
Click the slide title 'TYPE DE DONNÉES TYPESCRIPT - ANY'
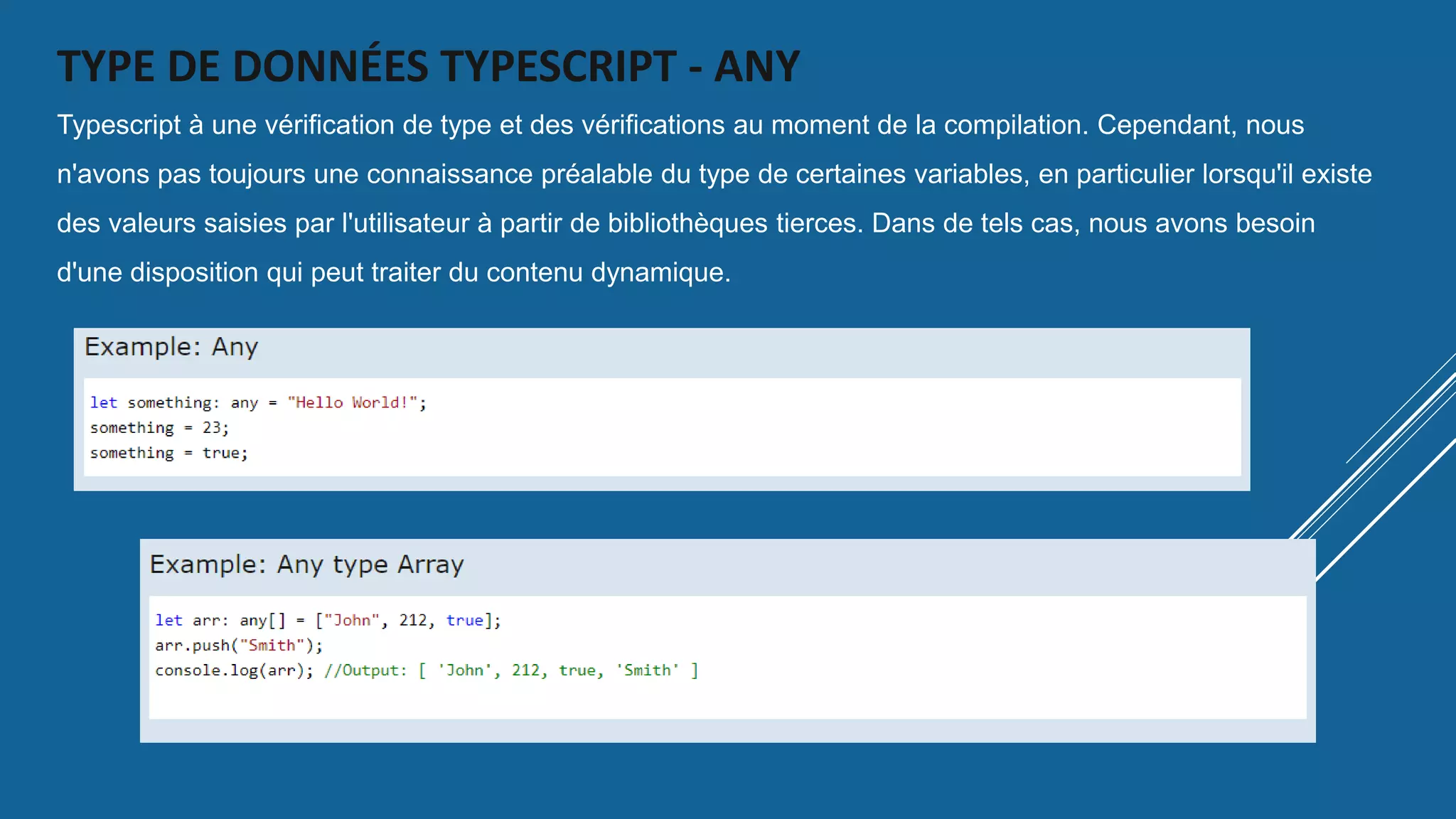pos(429,65)
